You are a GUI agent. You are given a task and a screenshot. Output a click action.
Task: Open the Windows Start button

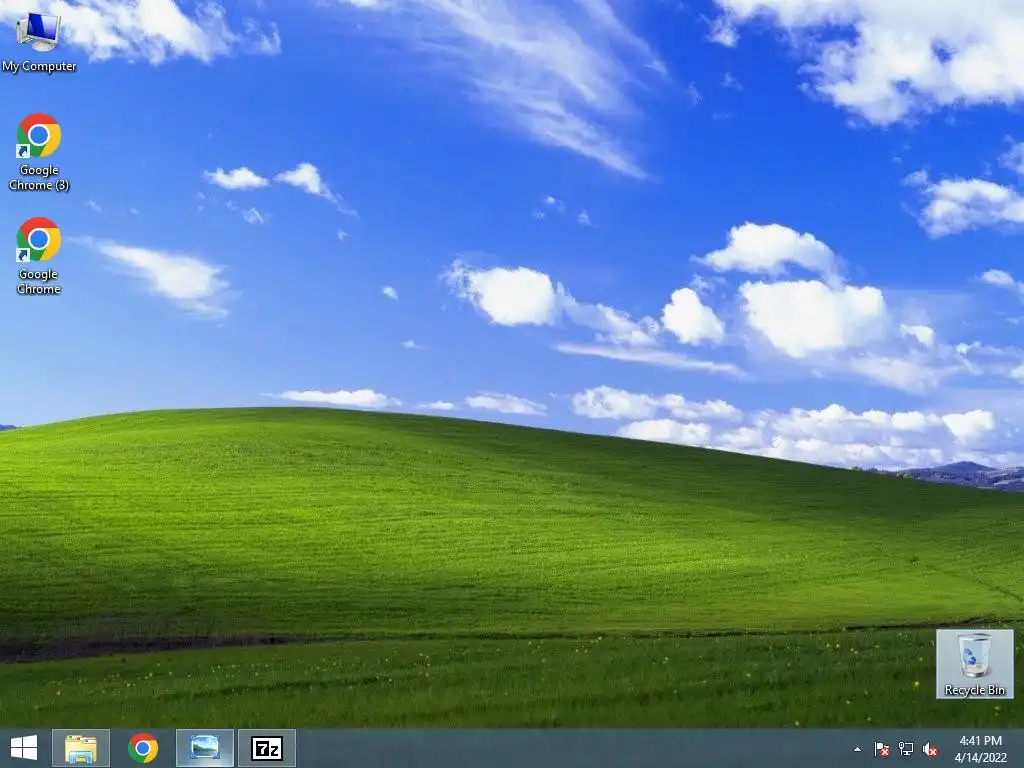point(24,748)
